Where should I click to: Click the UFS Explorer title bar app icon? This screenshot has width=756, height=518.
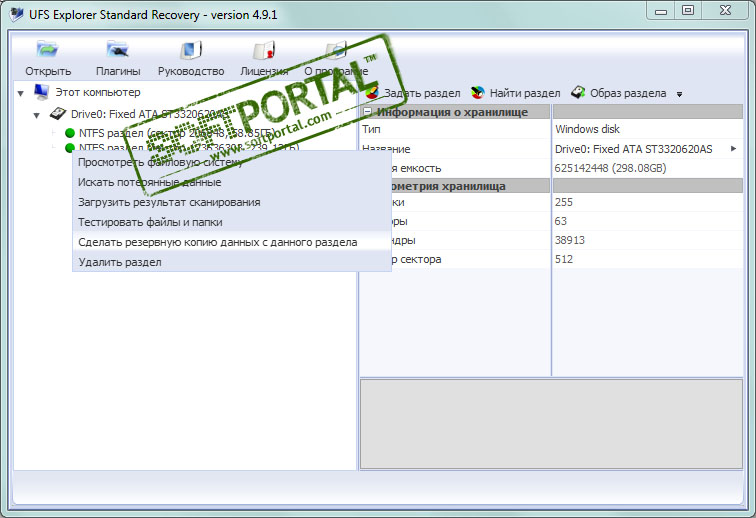(16, 14)
